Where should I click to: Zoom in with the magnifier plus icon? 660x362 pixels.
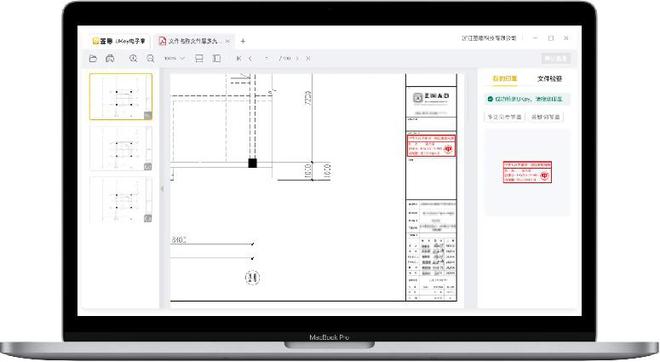[x=133, y=59]
